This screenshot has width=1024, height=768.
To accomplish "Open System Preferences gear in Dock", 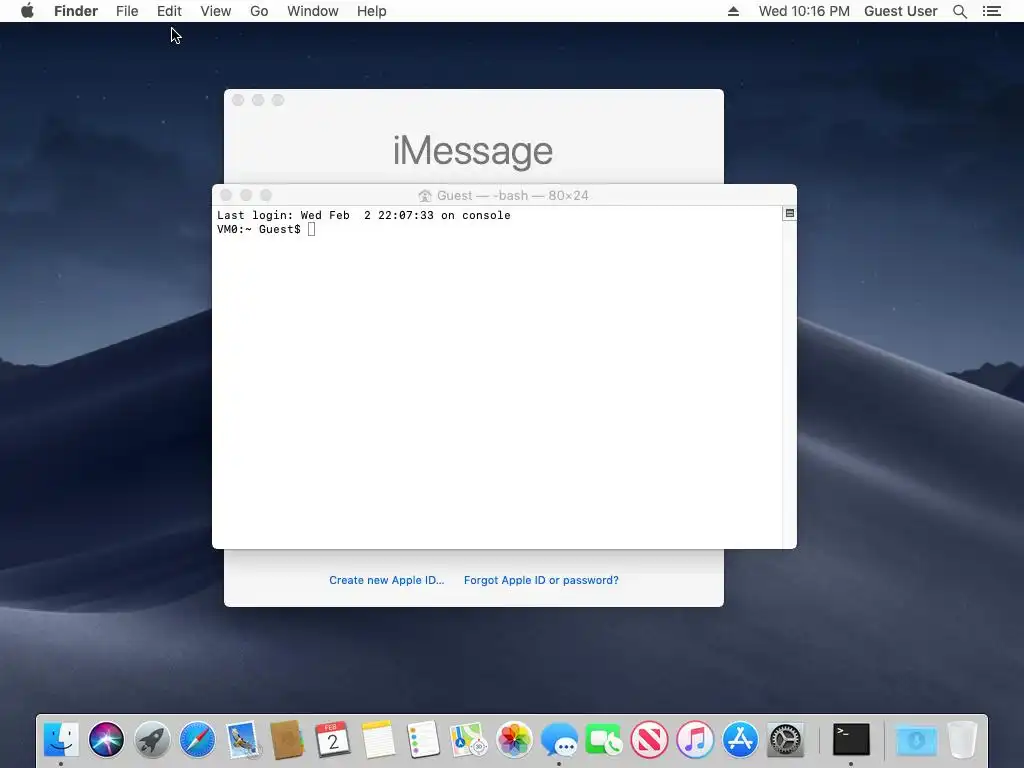I will (785, 740).
